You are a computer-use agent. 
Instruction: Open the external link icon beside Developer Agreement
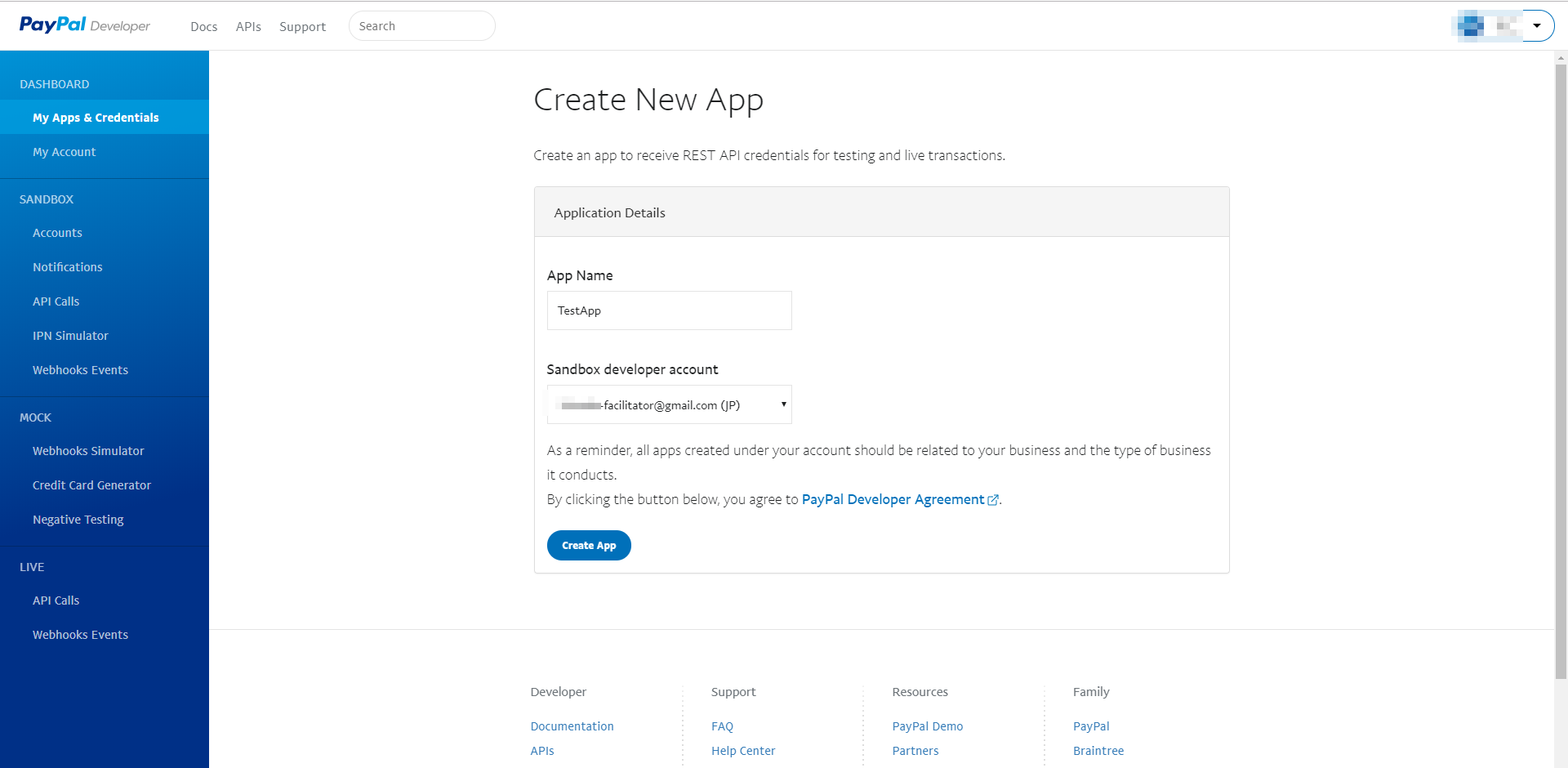coord(993,500)
